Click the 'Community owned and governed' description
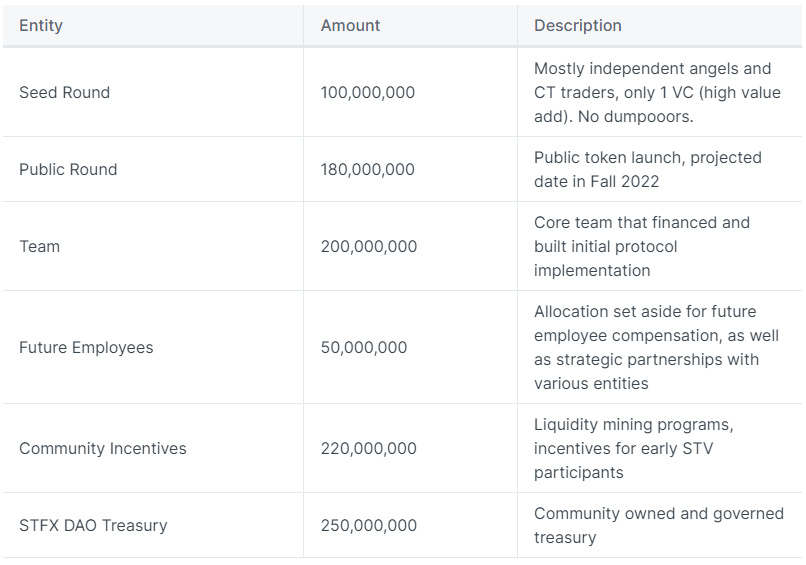Viewport: 806px width, 565px height. tap(658, 525)
